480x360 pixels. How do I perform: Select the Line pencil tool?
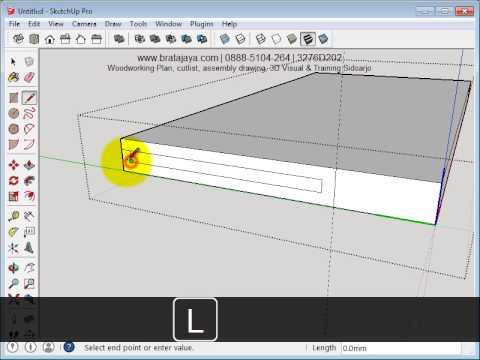coord(29,98)
